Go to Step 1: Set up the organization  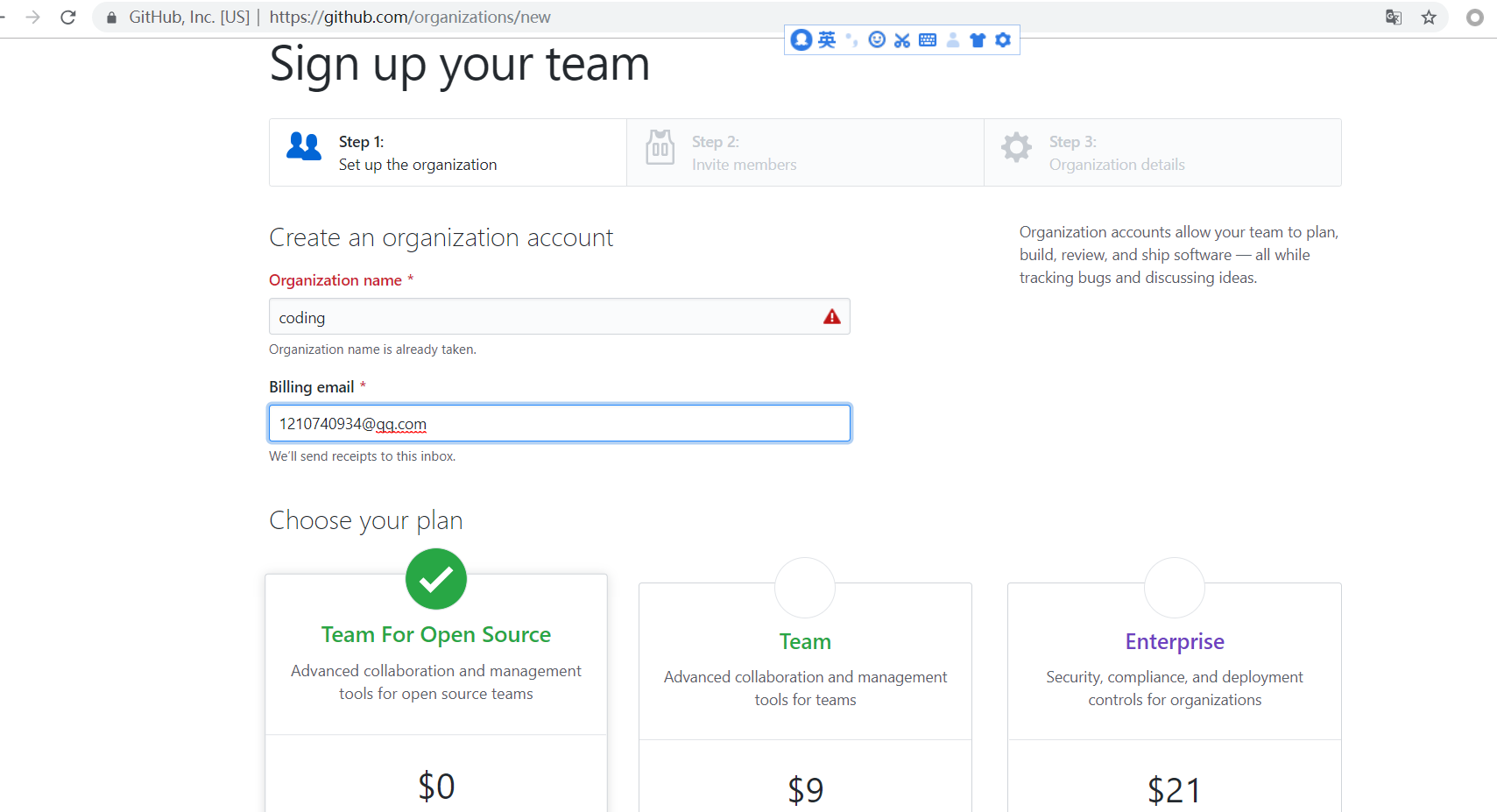[448, 152]
